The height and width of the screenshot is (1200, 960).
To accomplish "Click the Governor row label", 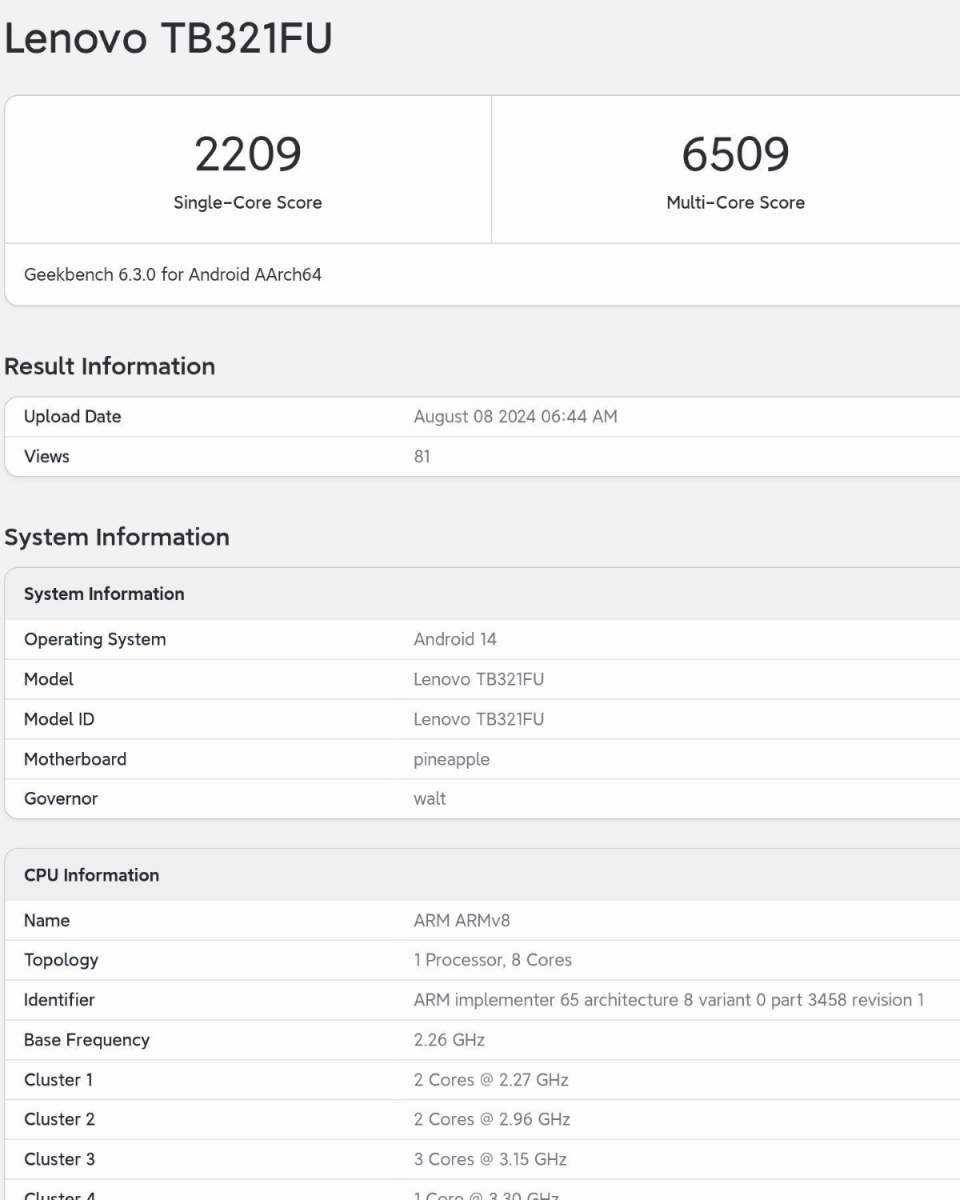I will (x=61, y=799).
